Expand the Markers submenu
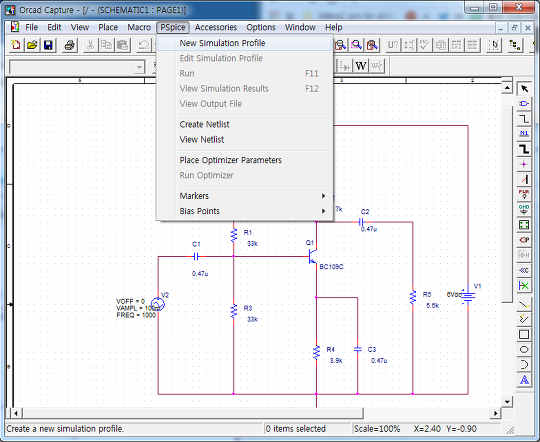 click(246, 196)
